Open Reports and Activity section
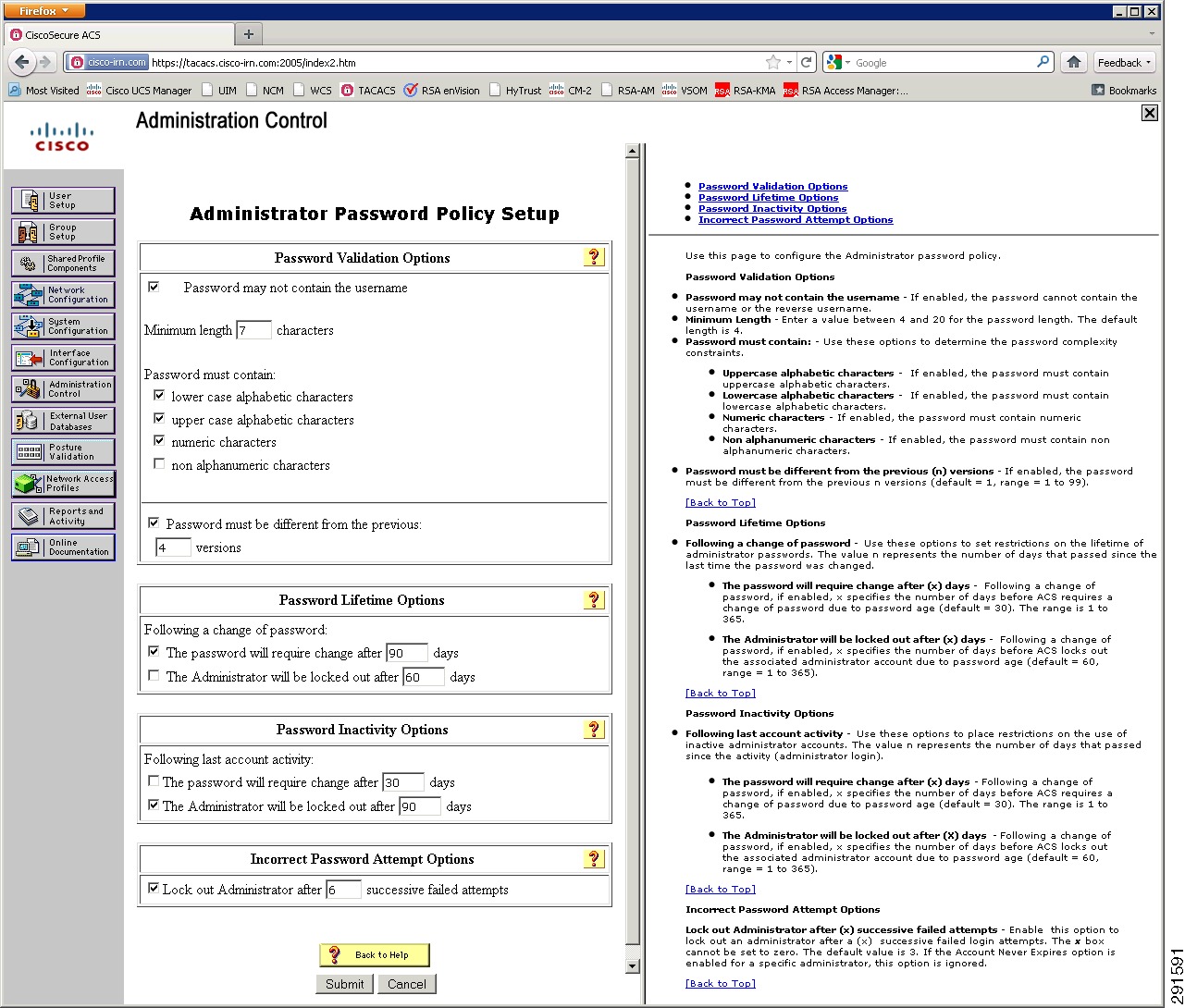Screen dimensions: 1185x1008 click(63, 515)
